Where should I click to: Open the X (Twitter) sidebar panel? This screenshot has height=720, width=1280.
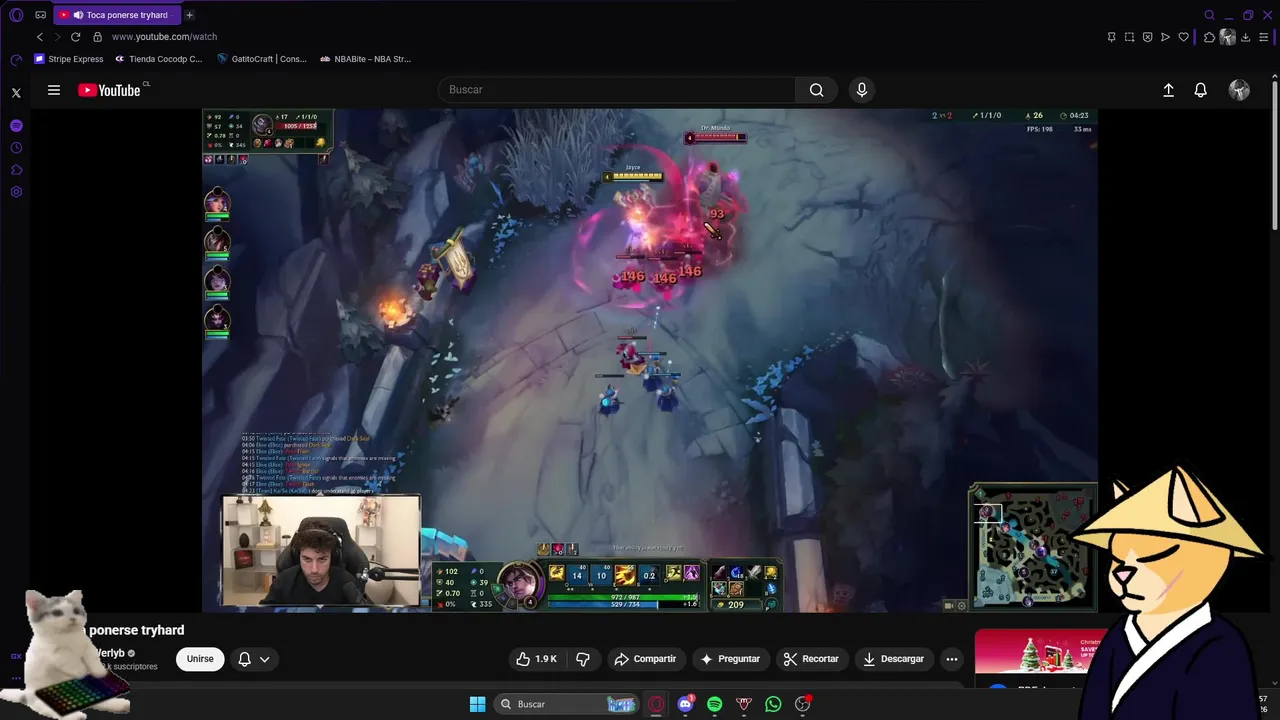point(16,93)
